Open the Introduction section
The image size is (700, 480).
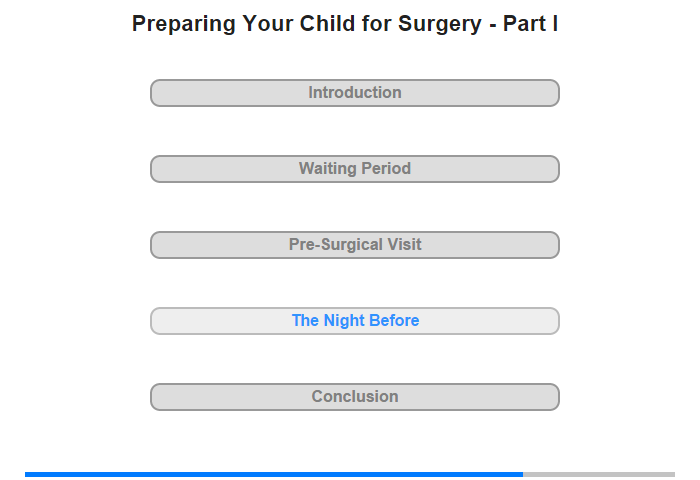[x=354, y=93]
